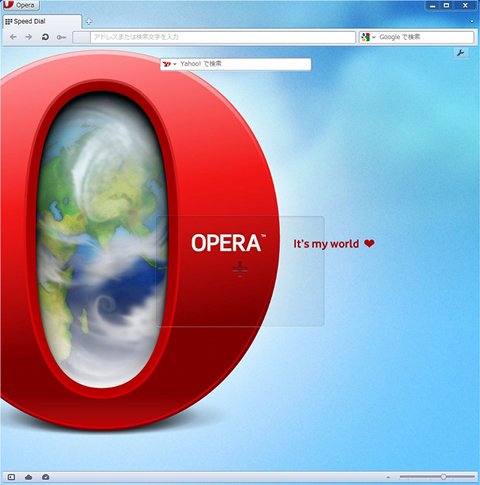Open password manager key icon
The width and height of the screenshot is (480, 485).
point(61,37)
